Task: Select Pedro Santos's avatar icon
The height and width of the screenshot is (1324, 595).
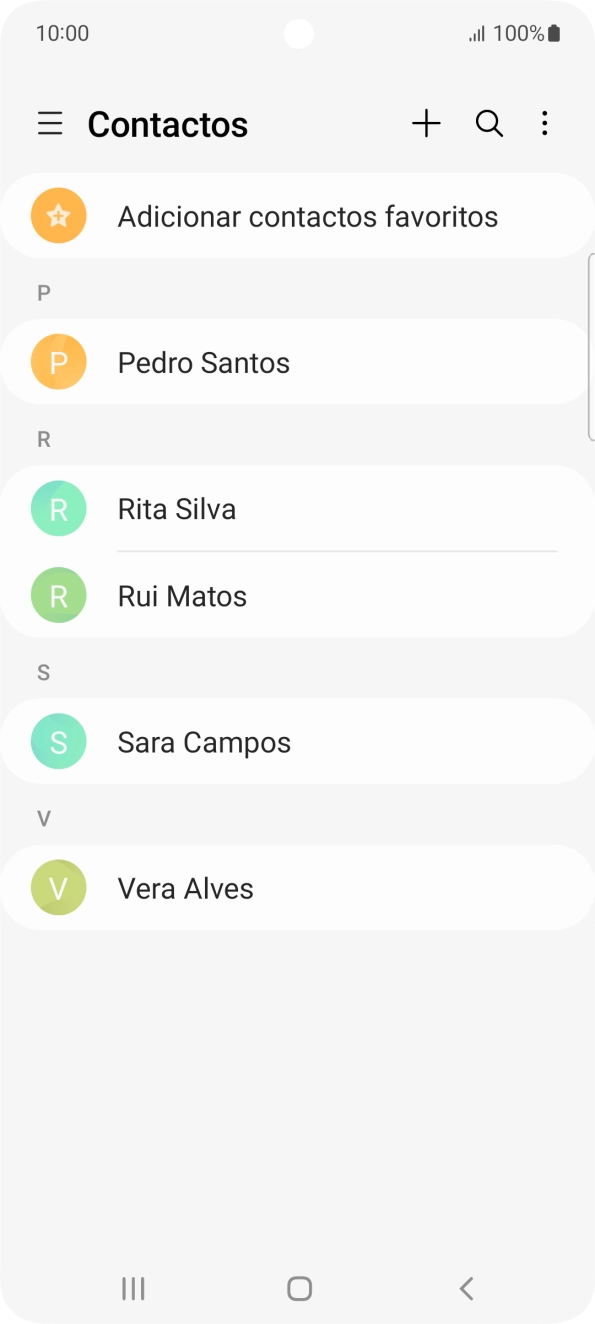Action: click(x=58, y=362)
